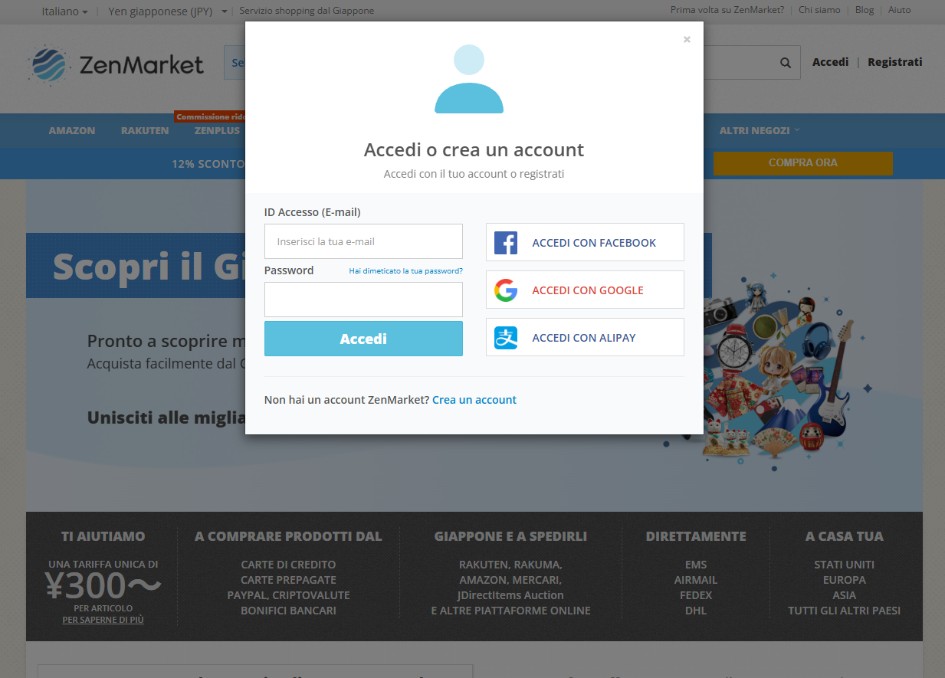Select the Rakuten nav item

click(x=145, y=130)
